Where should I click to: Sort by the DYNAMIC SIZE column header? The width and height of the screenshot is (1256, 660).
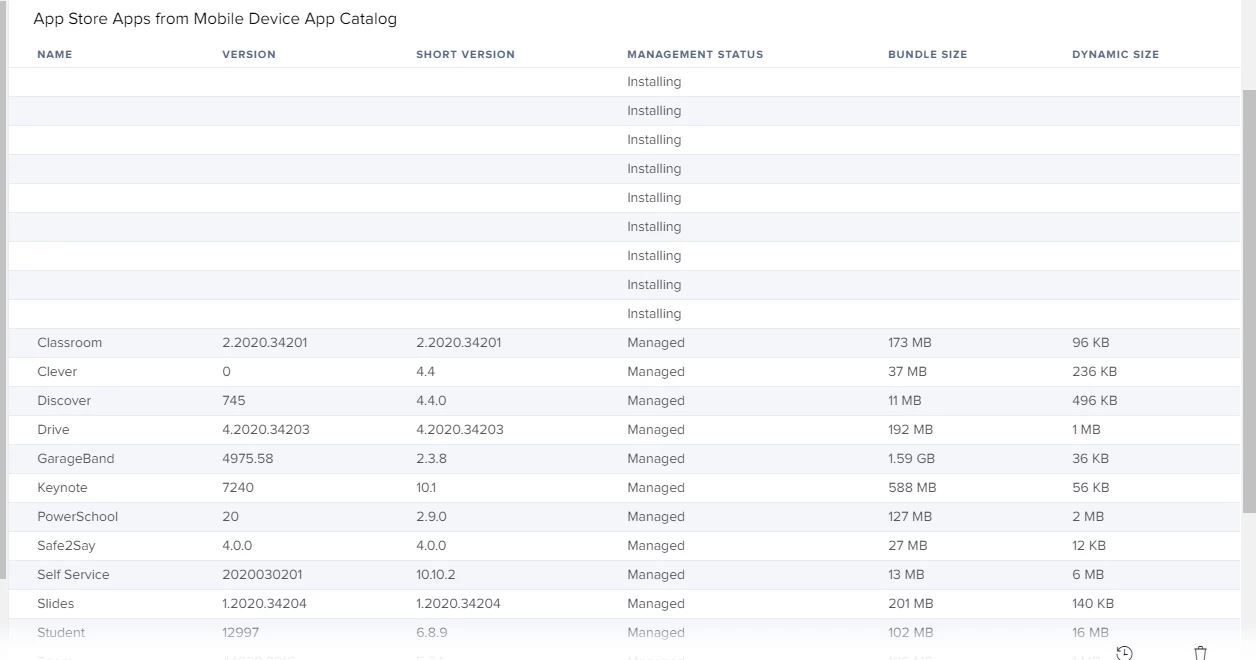(1116, 54)
